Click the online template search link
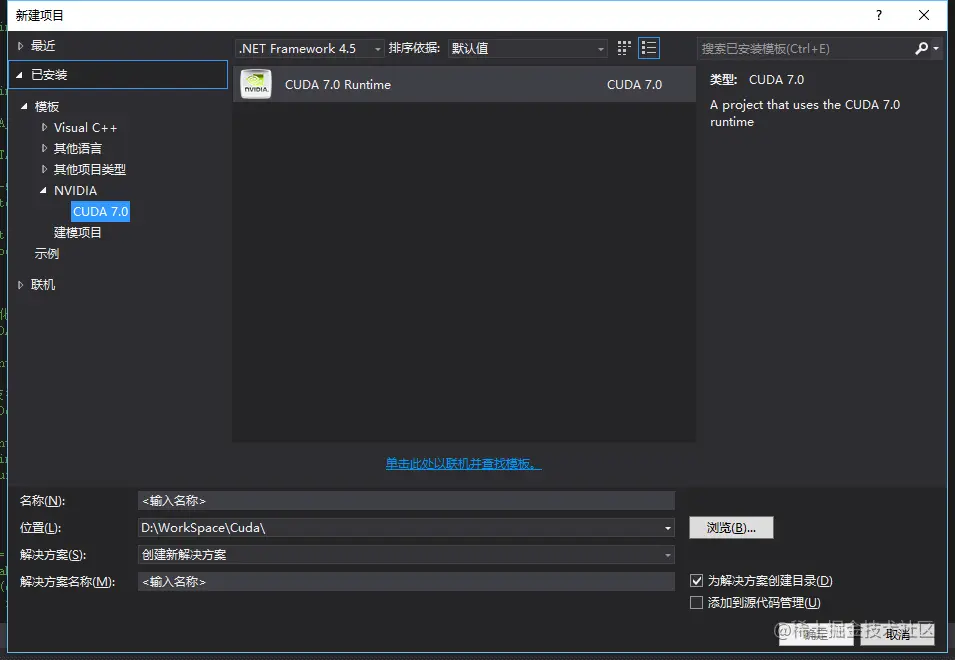 pyautogui.click(x=463, y=464)
